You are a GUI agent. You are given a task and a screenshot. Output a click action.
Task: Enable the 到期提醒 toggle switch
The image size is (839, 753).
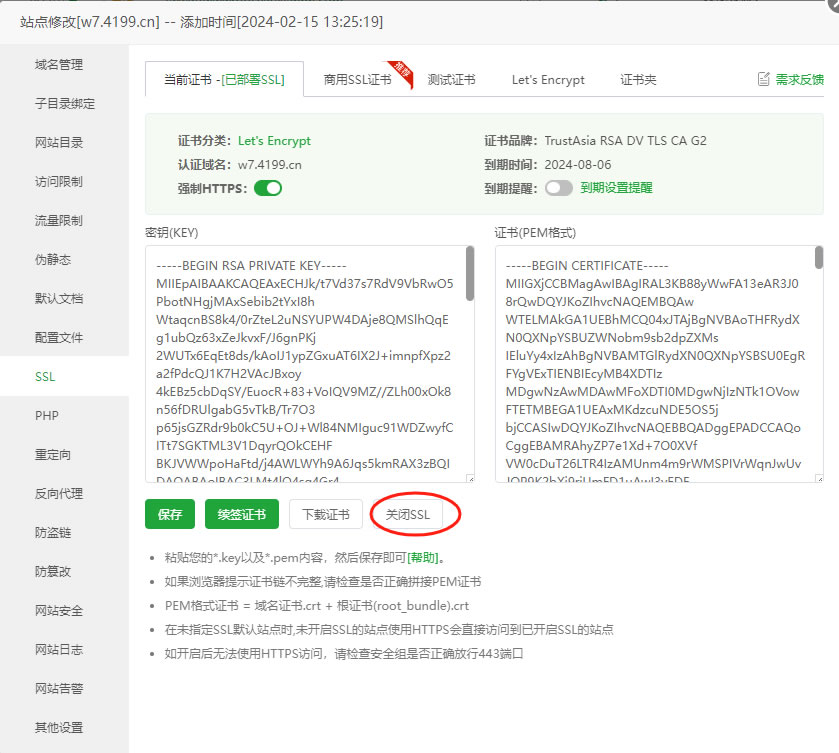[558, 187]
